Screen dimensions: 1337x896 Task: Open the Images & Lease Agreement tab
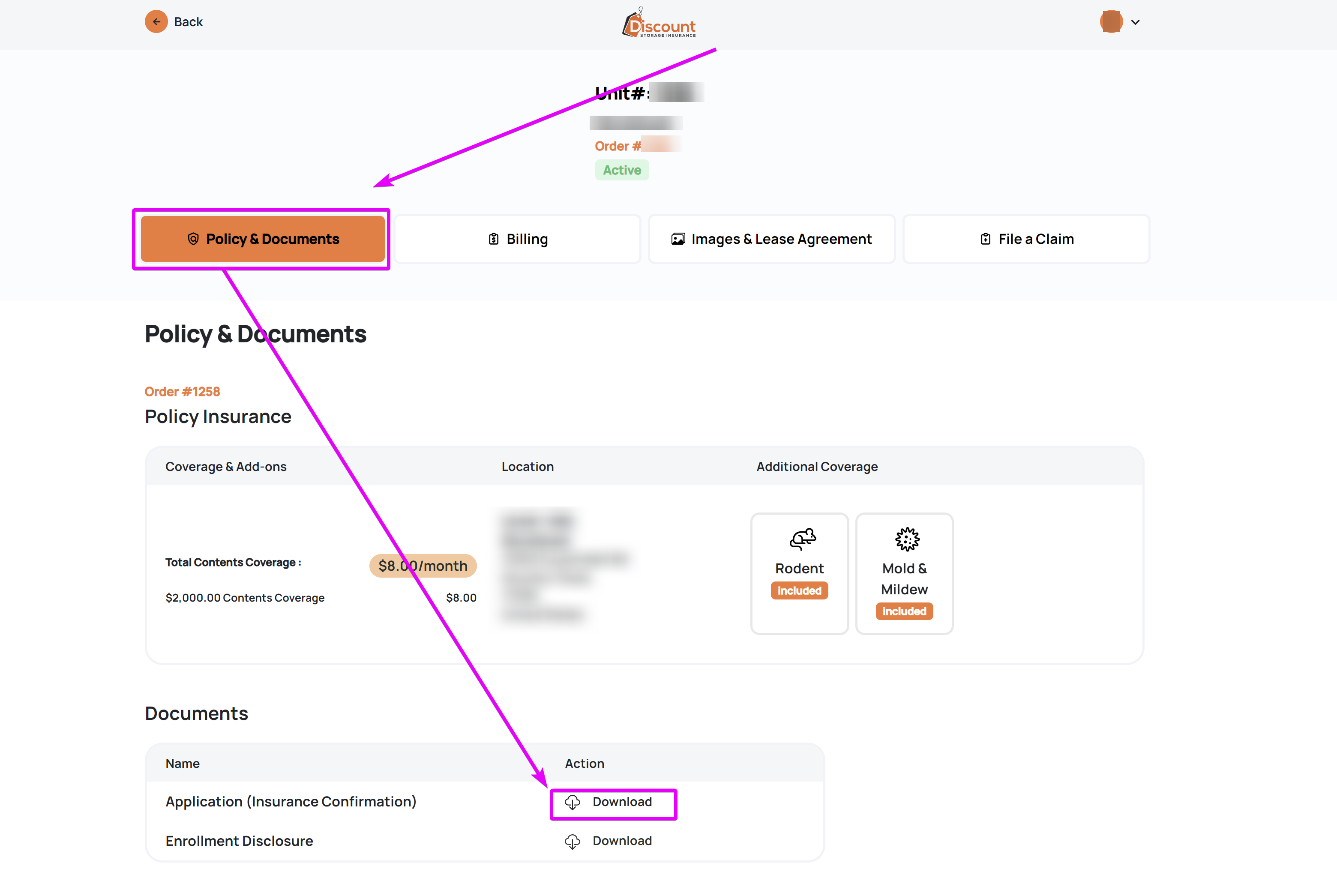click(771, 239)
